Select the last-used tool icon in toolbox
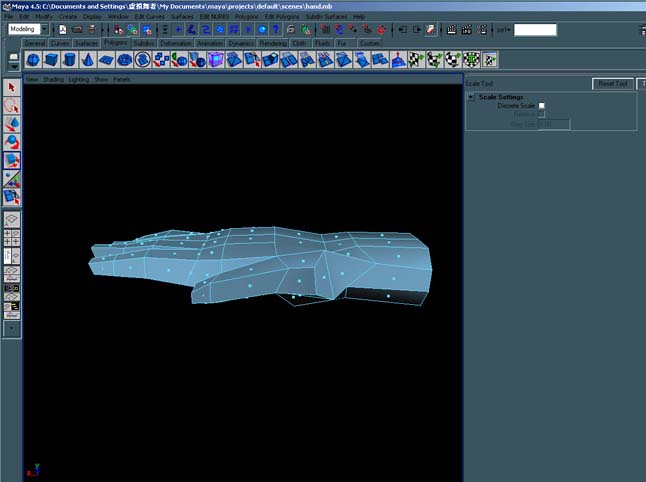 [x=12, y=197]
